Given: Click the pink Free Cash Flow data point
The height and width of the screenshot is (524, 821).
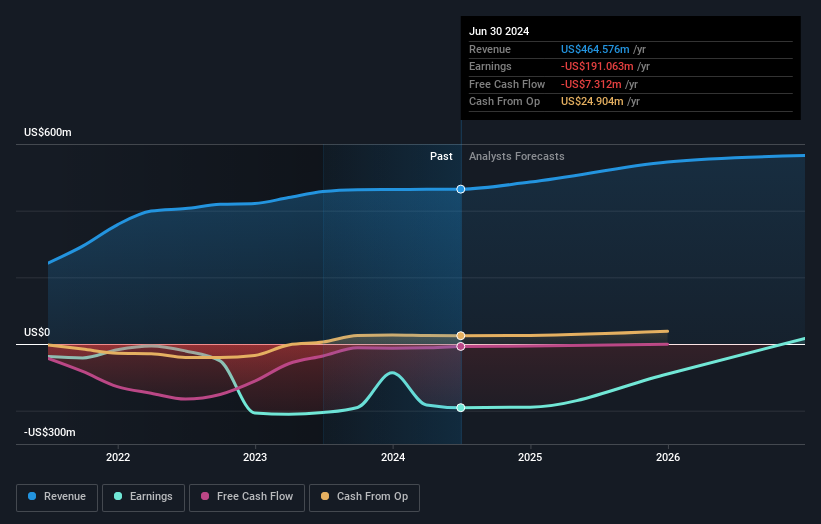Looking at the screenshot, I should pos(461,347).
